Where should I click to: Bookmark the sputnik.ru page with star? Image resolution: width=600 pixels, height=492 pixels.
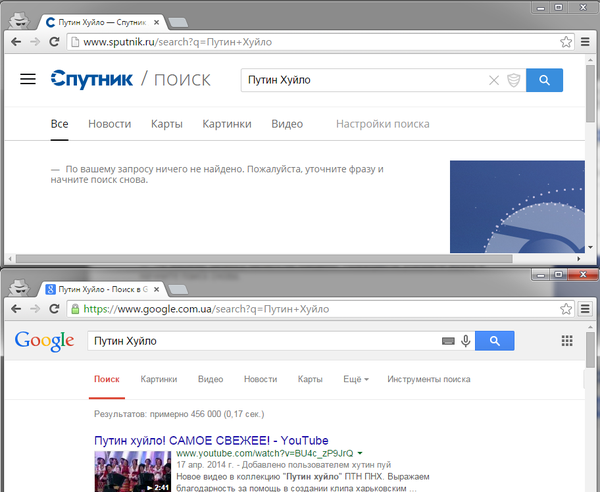tap(566, 42)
